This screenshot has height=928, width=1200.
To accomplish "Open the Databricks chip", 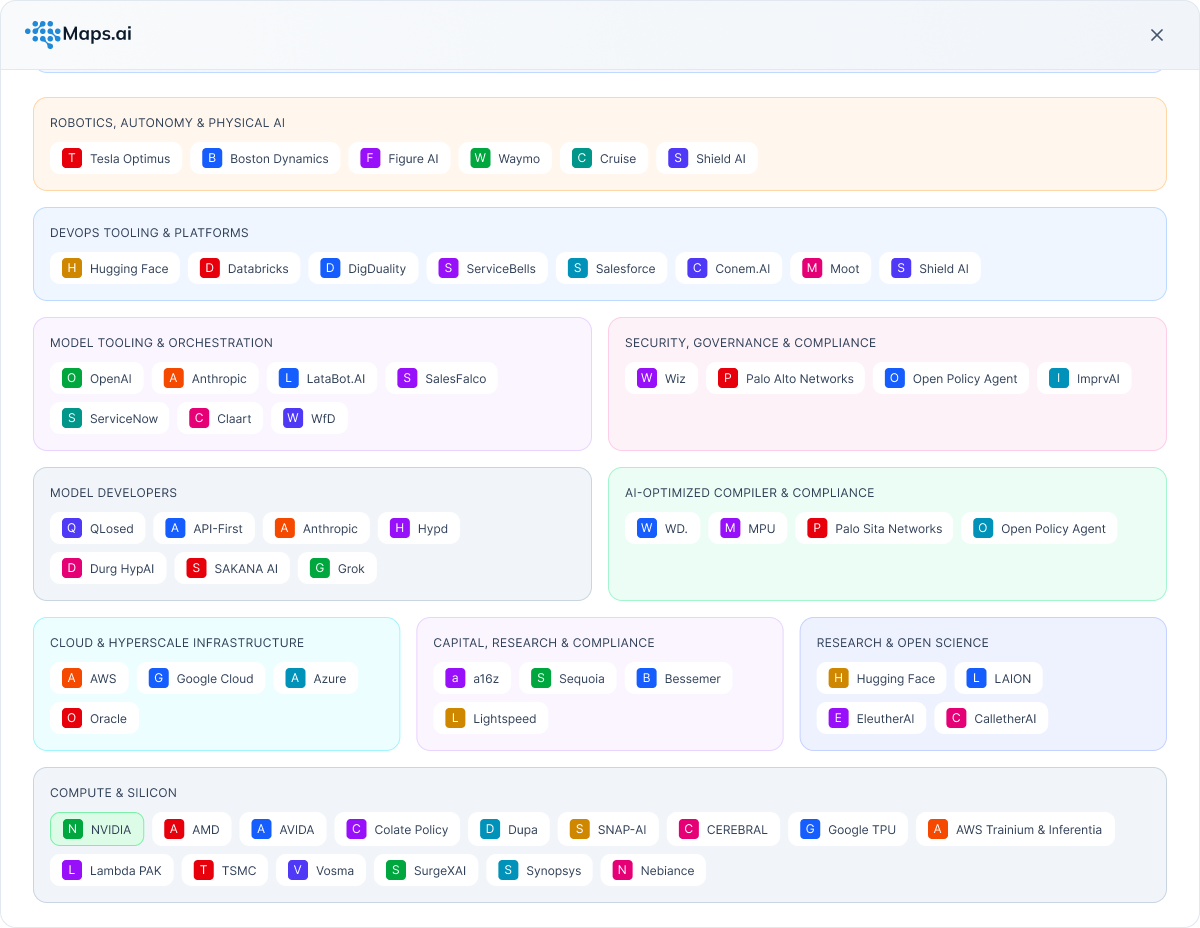I will coord(244,268).
